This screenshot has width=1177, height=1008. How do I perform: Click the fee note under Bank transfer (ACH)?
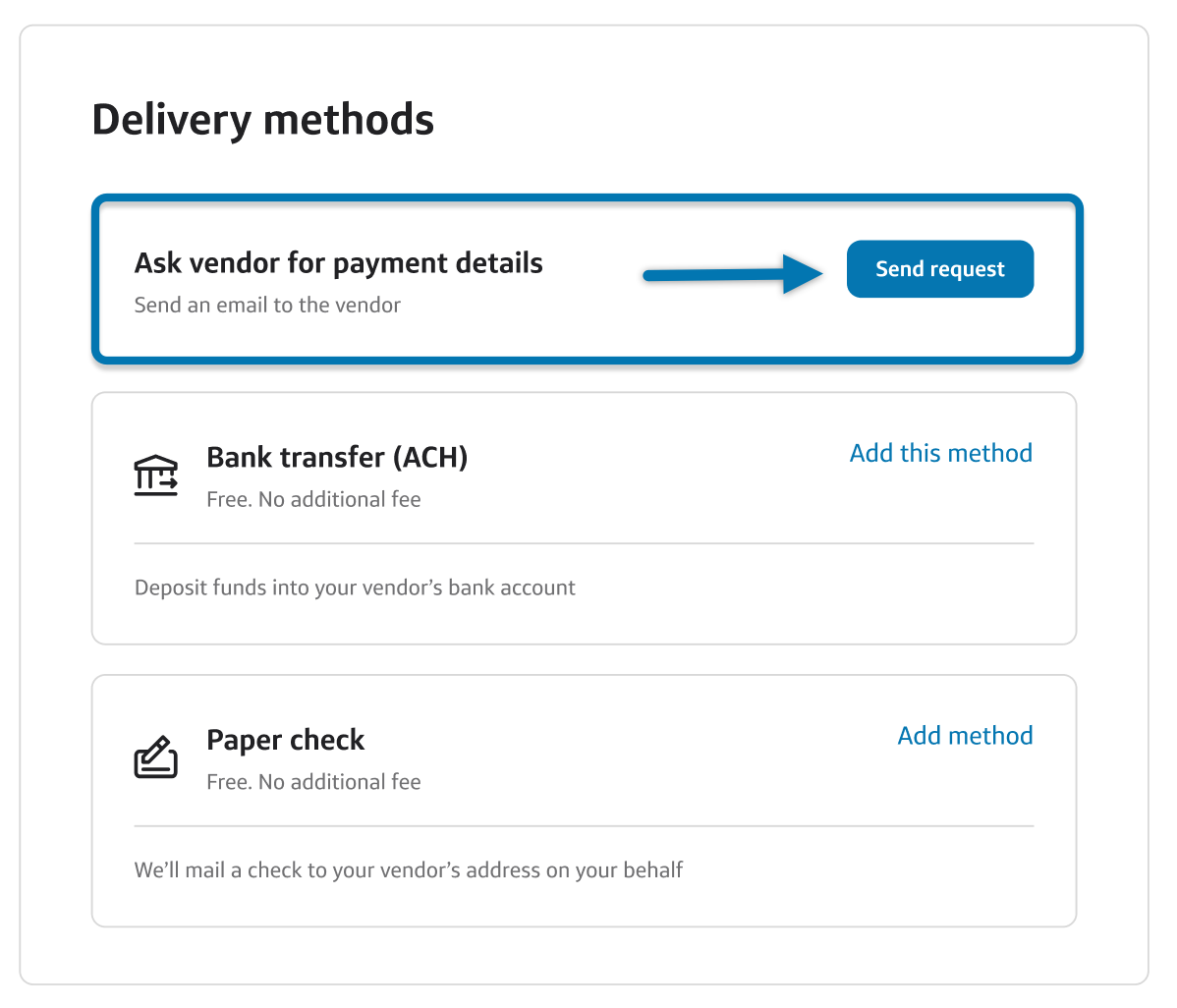[313, 499]
